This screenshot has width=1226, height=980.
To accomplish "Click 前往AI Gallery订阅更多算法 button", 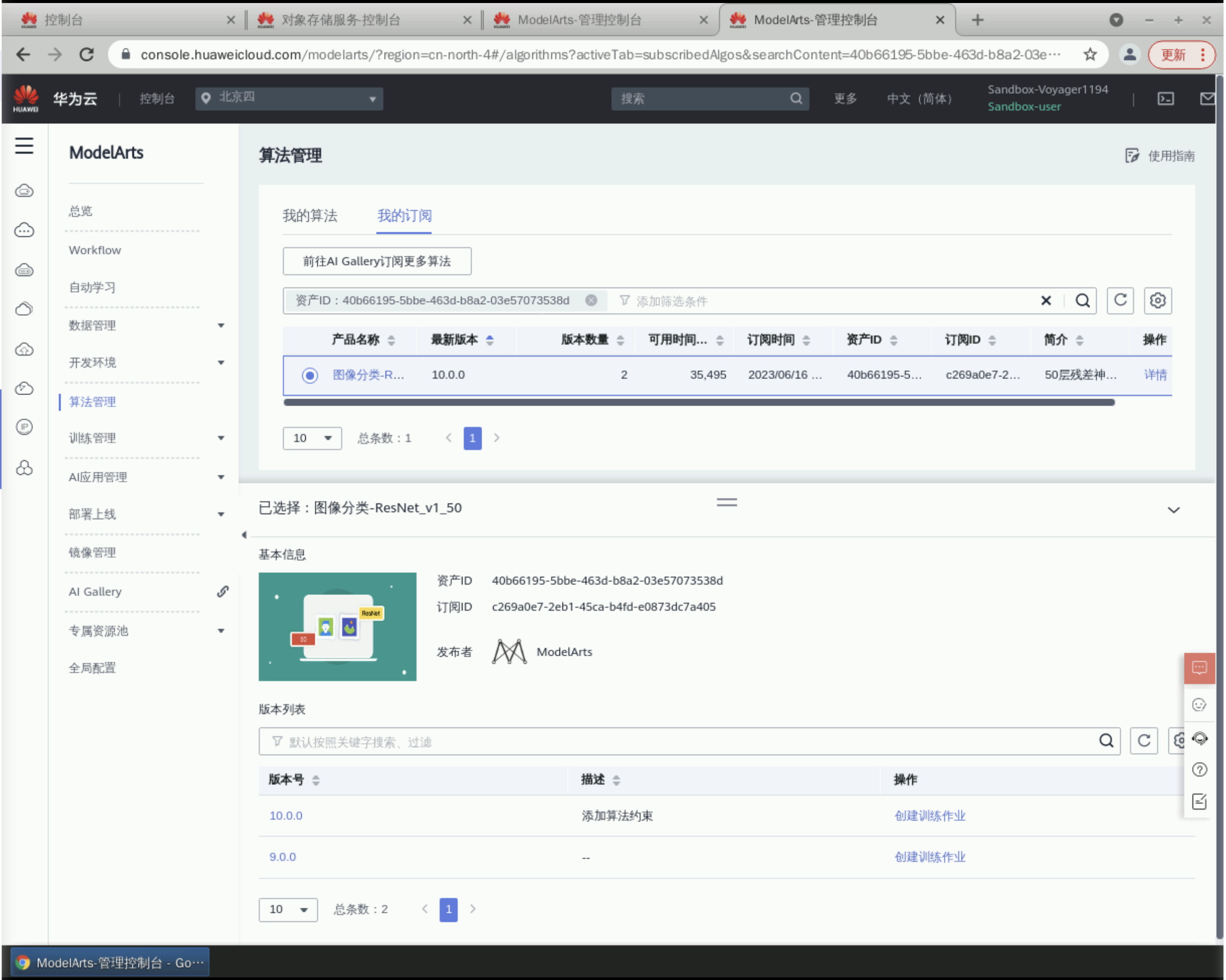I will (376, 262).
